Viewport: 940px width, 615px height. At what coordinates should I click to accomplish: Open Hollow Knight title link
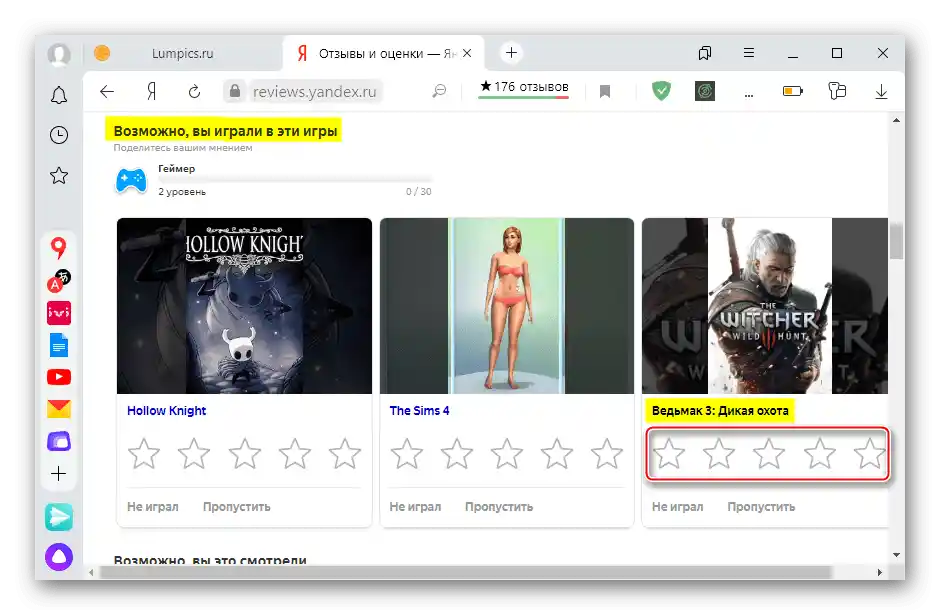[166, 411]
